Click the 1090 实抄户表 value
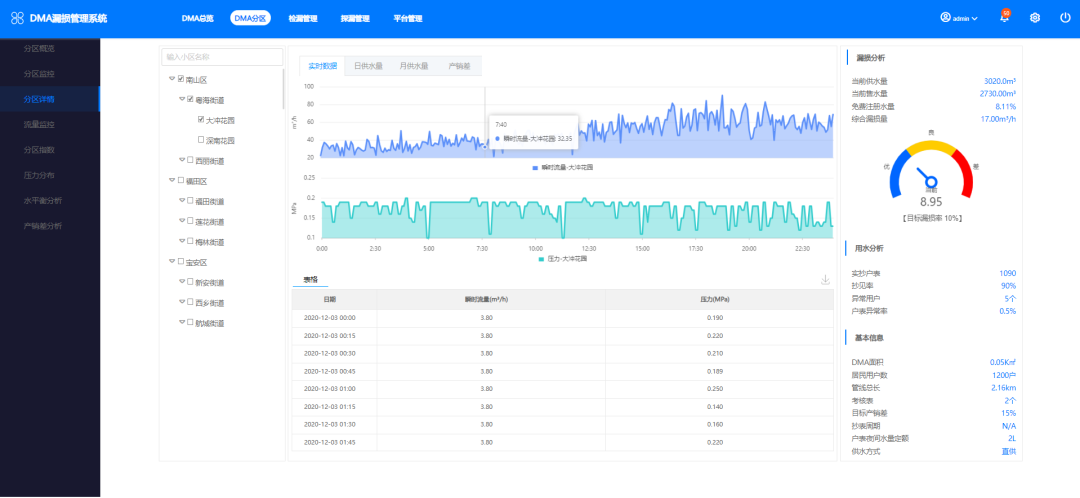 click(1008, 273)
